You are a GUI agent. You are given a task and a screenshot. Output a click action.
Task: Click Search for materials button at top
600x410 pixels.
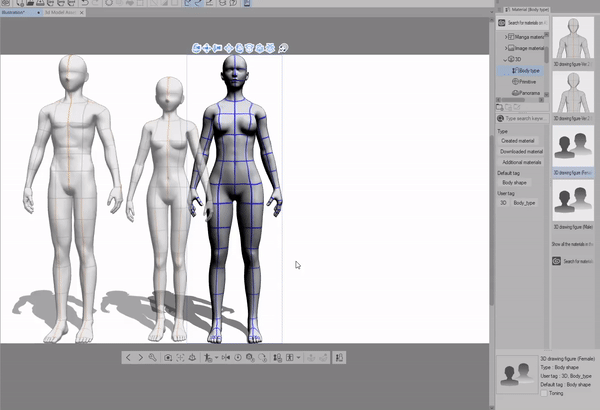[x=523, y=23]
